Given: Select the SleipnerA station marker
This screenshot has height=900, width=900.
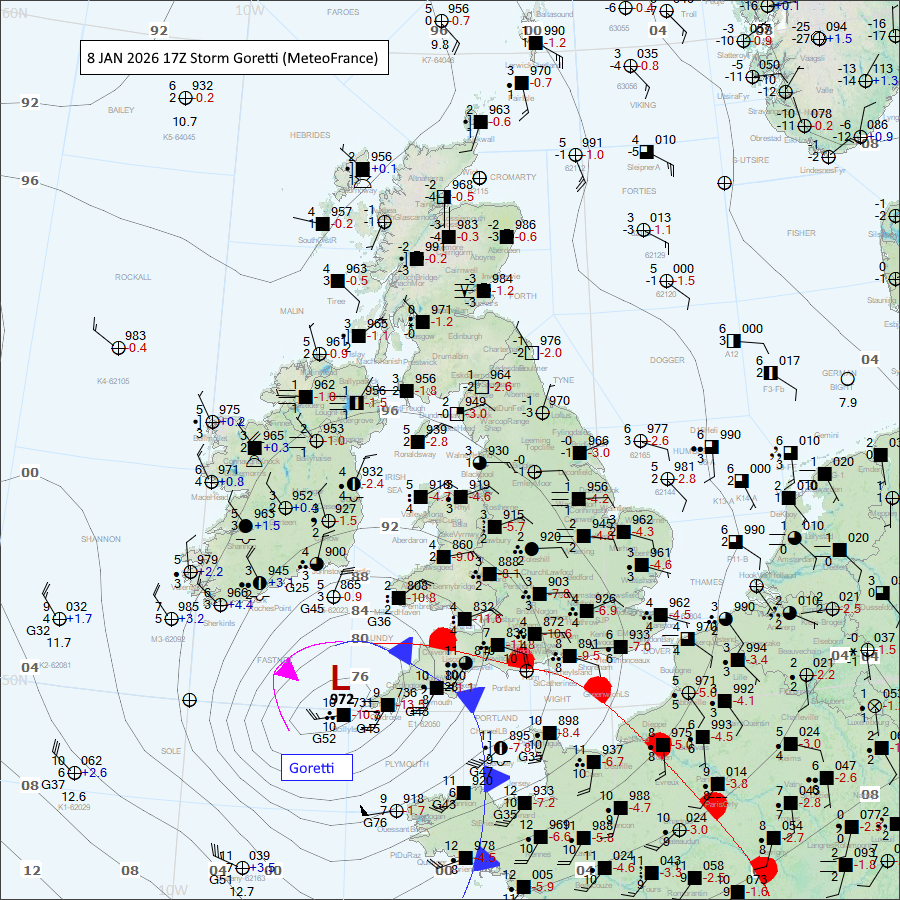Looking at the screenshot, I should (x=647, y=151).
